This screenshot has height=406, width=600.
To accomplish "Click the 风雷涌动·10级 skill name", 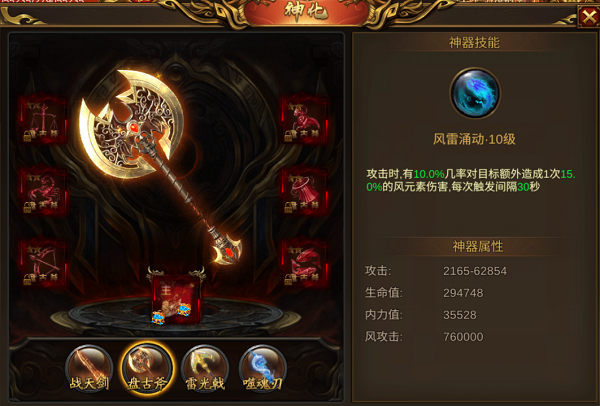I will [474, 139].
